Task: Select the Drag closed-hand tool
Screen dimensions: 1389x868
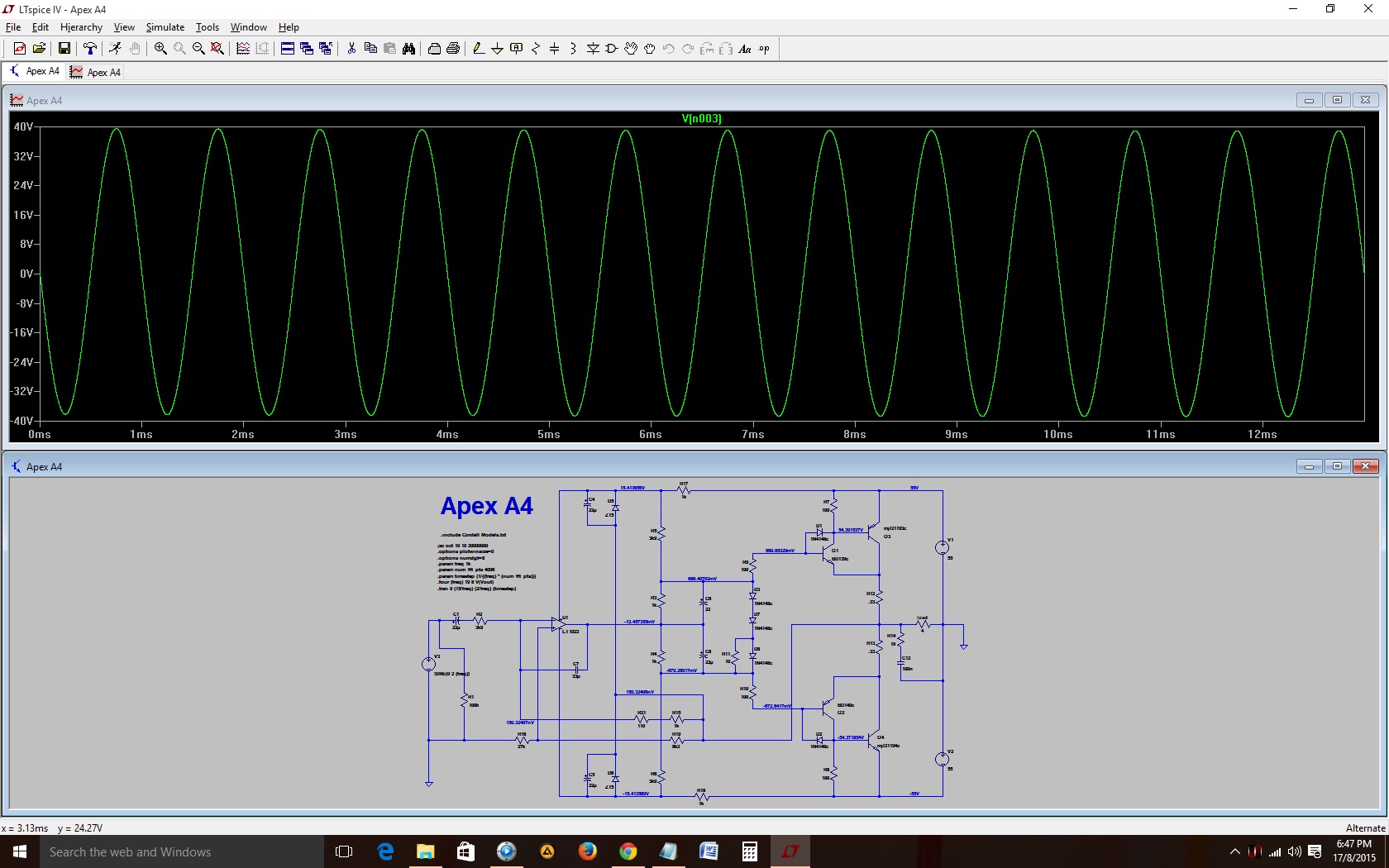Action: click(x=650, y=49)
